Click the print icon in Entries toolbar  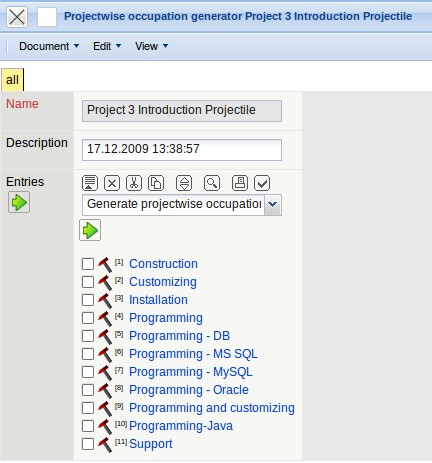(x=240, y=183)
